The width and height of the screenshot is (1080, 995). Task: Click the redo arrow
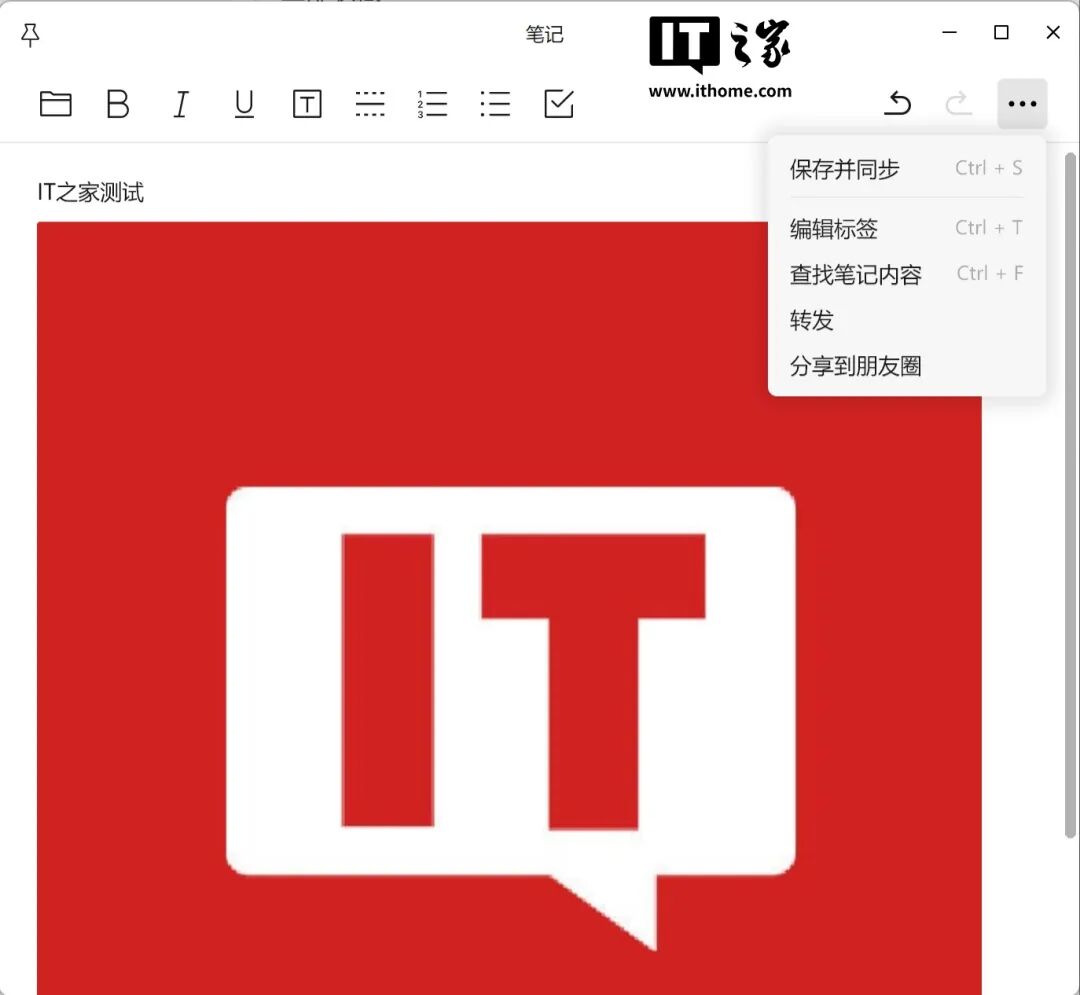click(x=959, y=104)
